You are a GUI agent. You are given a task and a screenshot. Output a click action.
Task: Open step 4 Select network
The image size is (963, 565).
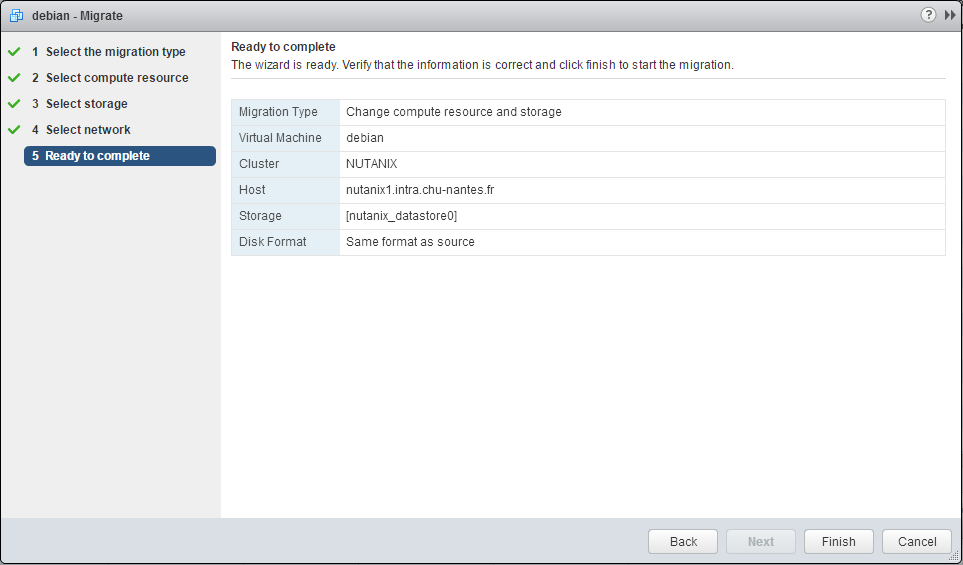tap(81, 130)
